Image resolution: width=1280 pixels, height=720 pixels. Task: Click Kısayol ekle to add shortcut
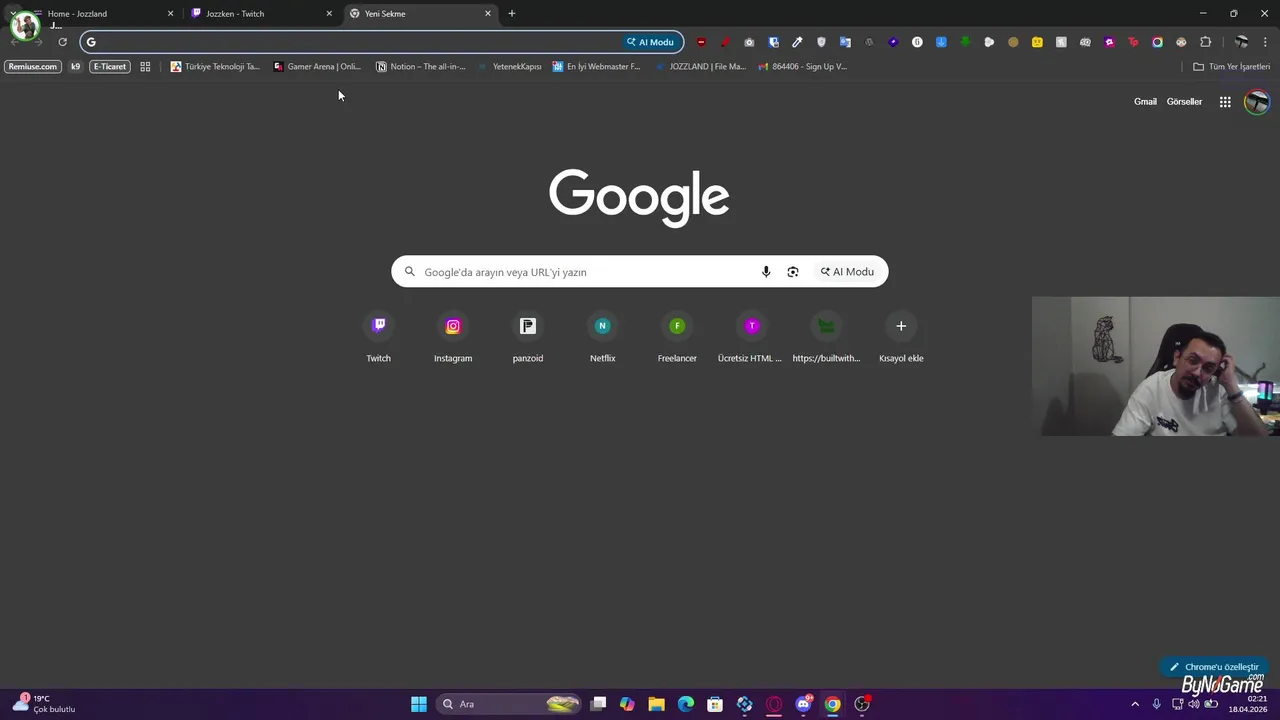click(901, 338)
